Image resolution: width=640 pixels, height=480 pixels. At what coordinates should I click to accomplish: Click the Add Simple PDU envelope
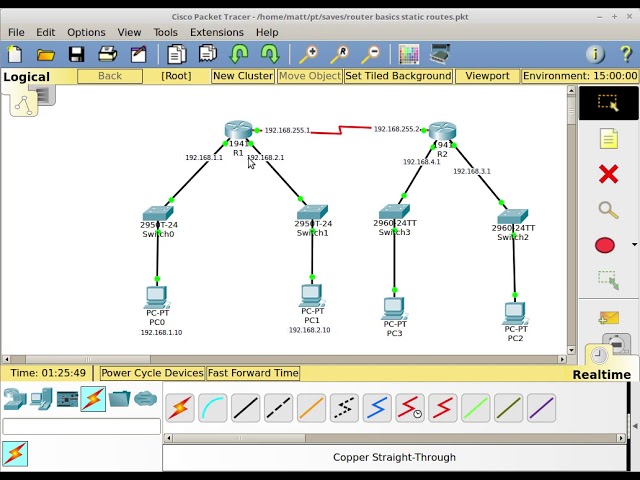(608, 318)
